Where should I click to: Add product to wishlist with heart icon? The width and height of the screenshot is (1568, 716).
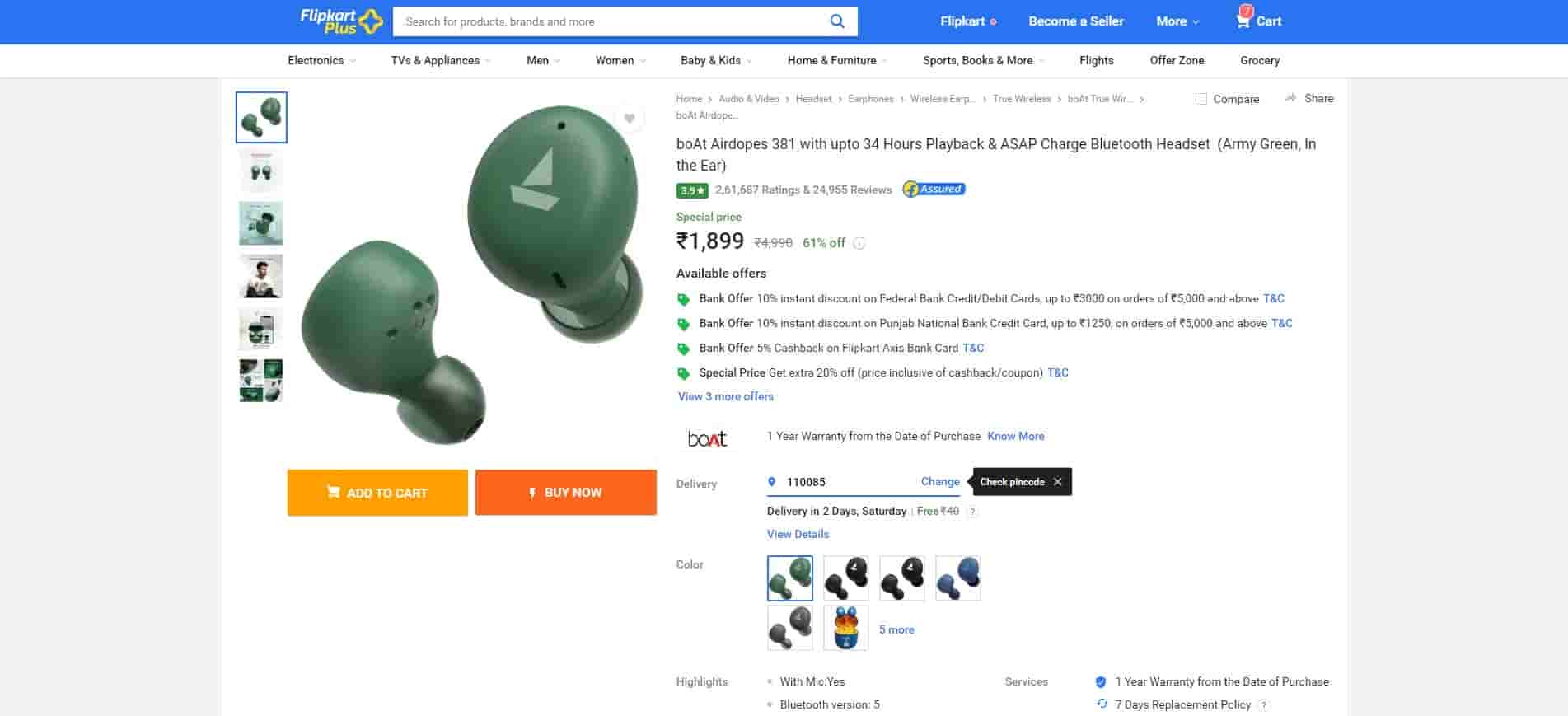pyautogui.click(x=629, y=119)
